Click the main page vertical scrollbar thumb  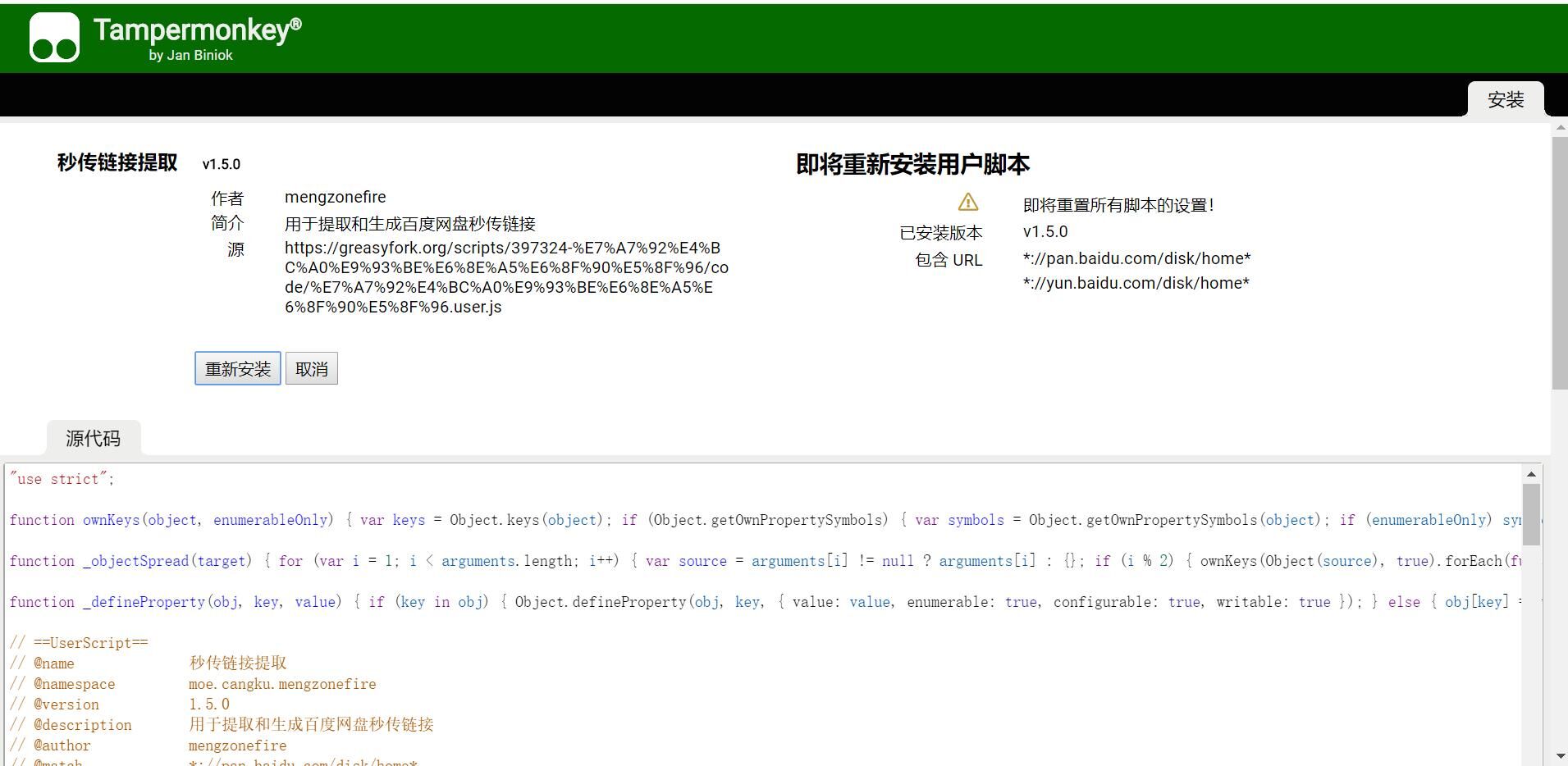point(1560,262)
